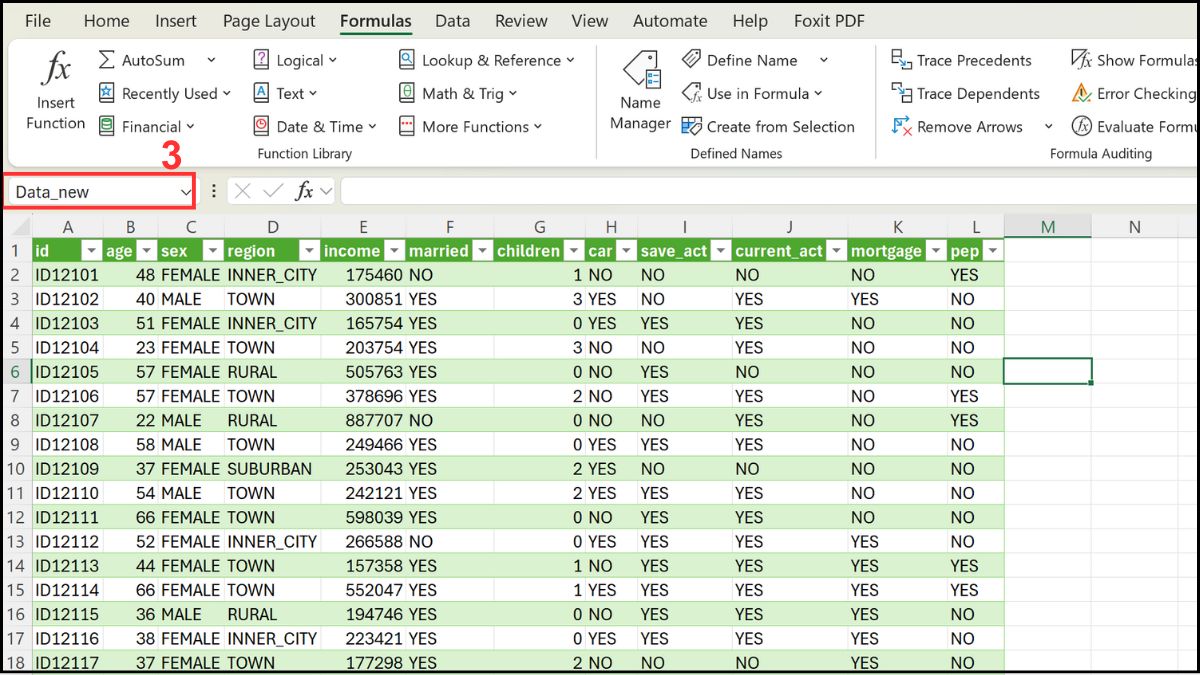
Task: Select the cell containing income value 505763
Action: (x=363, y=371)
